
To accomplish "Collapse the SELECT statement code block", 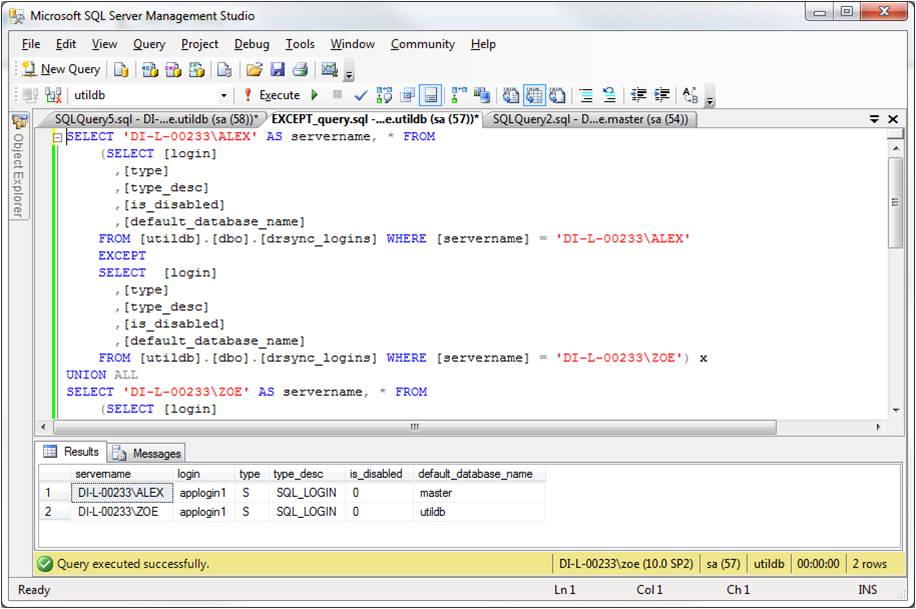I will click(x=58, y=137).
